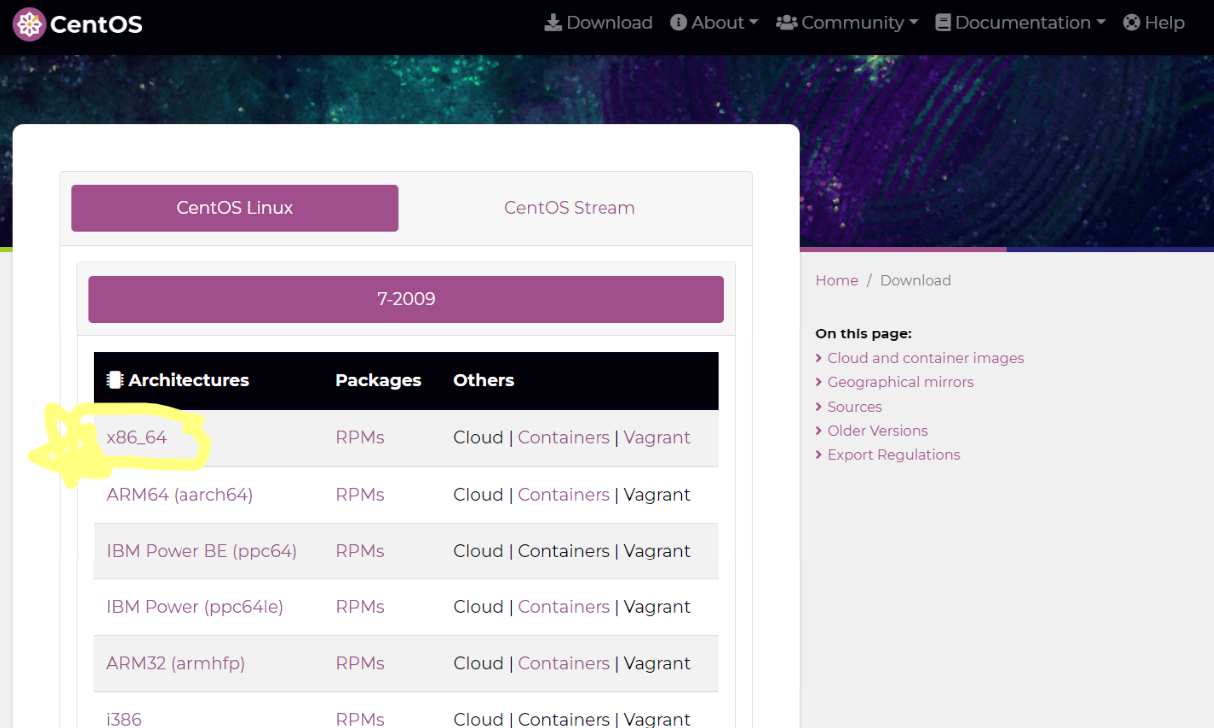1214x728 pixels.
Task: Open the x86_64 architecture link
Action: coord(137,438)
